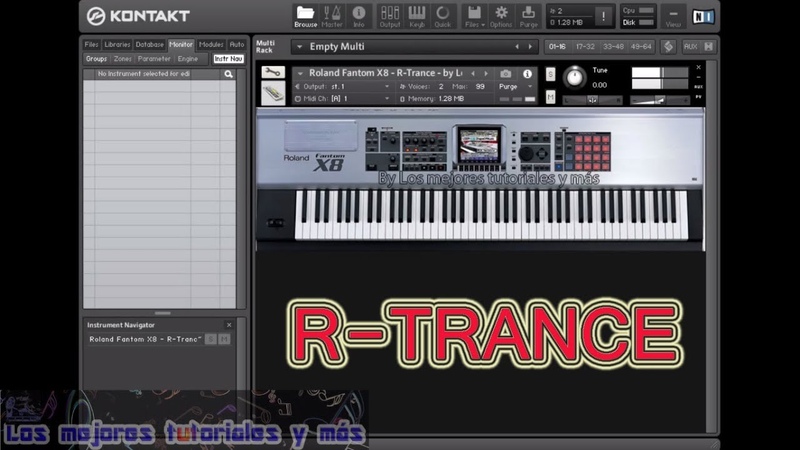Open the Quick load browser
The width and height of the screenshot is (800, 450).
pyautogui.click(x=442, y=16)
